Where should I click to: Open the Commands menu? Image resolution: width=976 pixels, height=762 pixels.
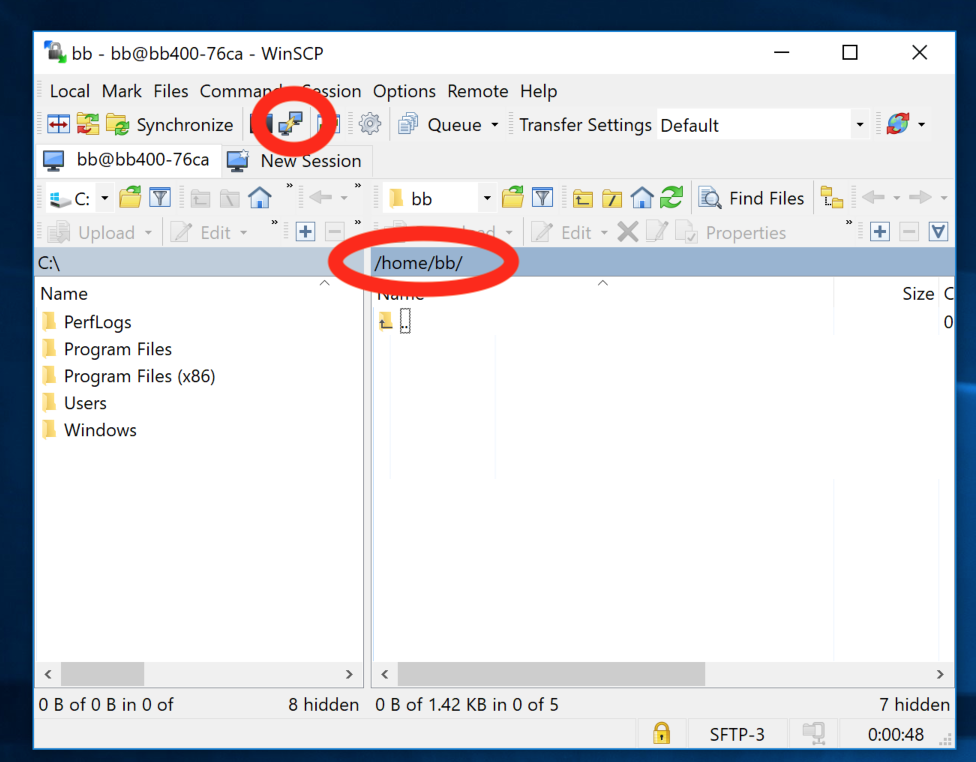pos(242,91)
